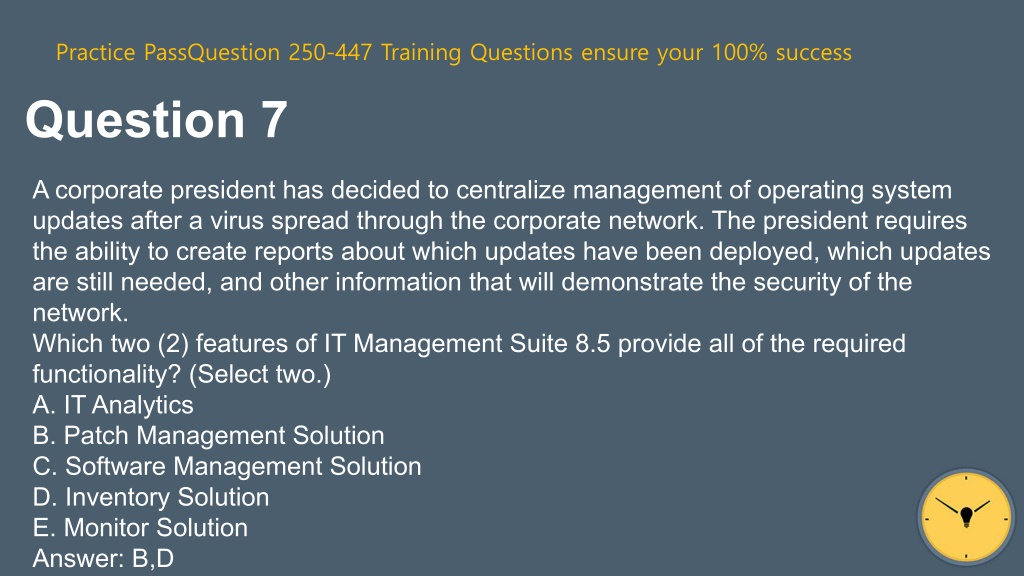Choose option B. Patch Management Solution
Image resolution: width=1024 pixels, height=576 pixels.
pos(208,436)
